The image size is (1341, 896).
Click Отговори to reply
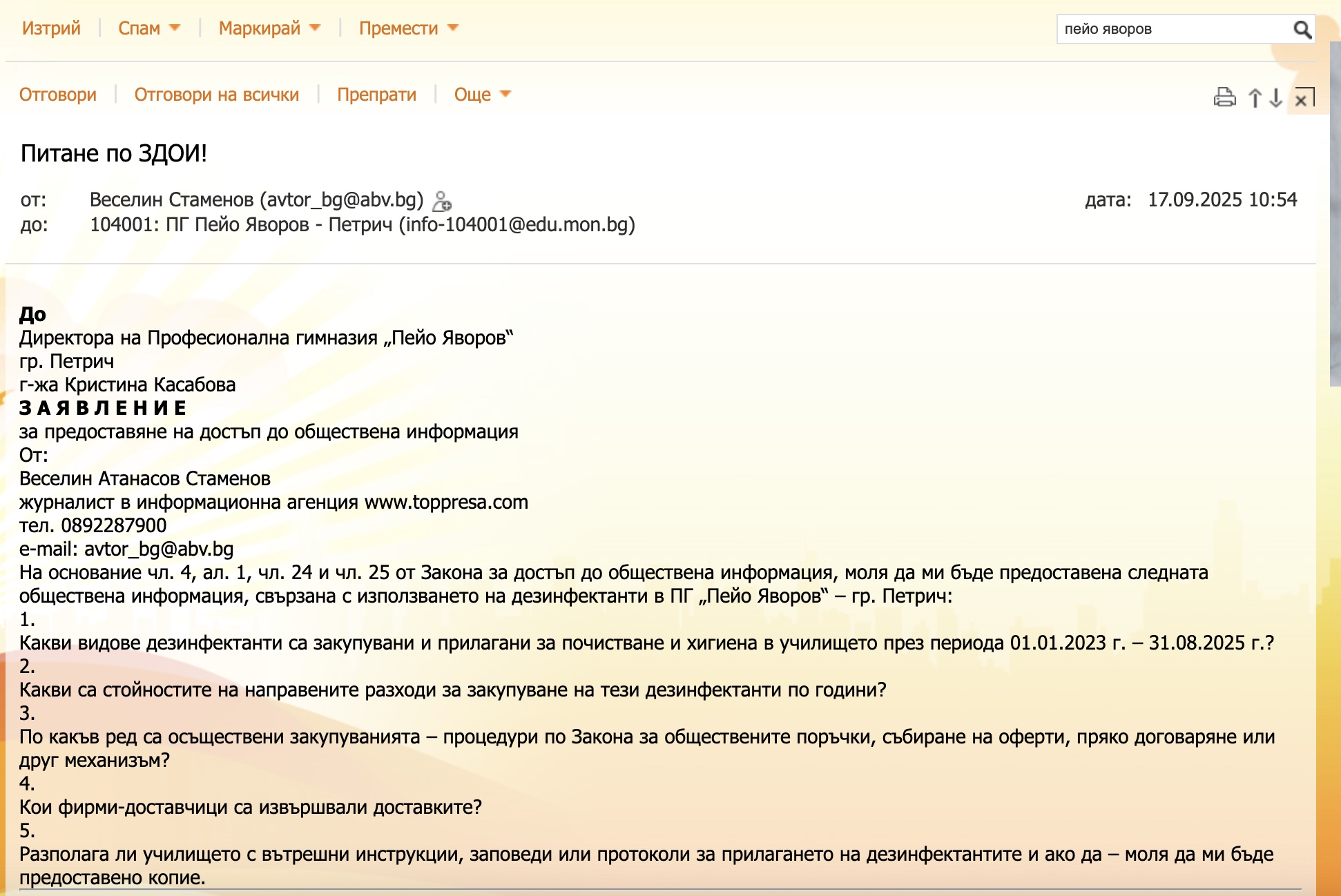(x=58, y=95)
